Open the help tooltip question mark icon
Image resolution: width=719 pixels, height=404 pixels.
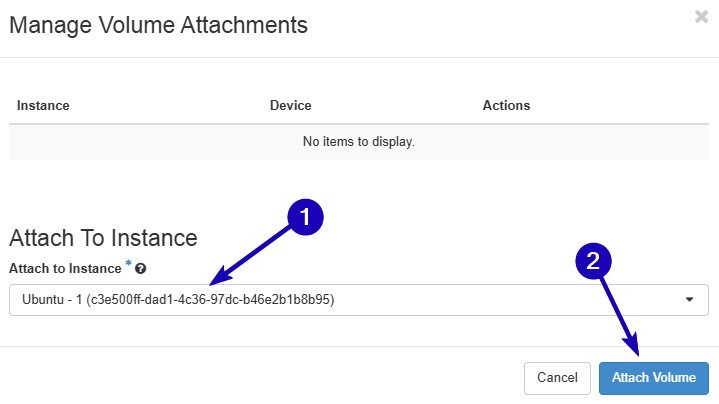click(141, 269)
